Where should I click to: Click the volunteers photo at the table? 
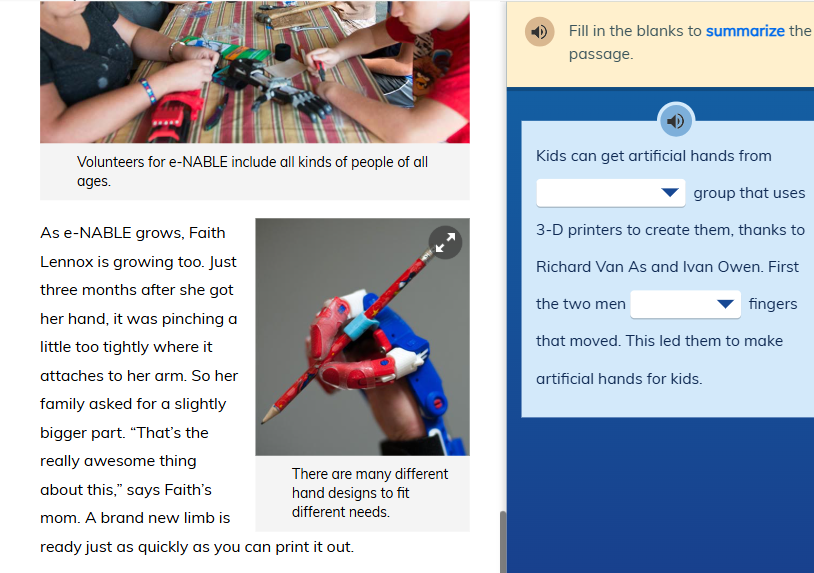pyautogui.click(x=255, y=72)
